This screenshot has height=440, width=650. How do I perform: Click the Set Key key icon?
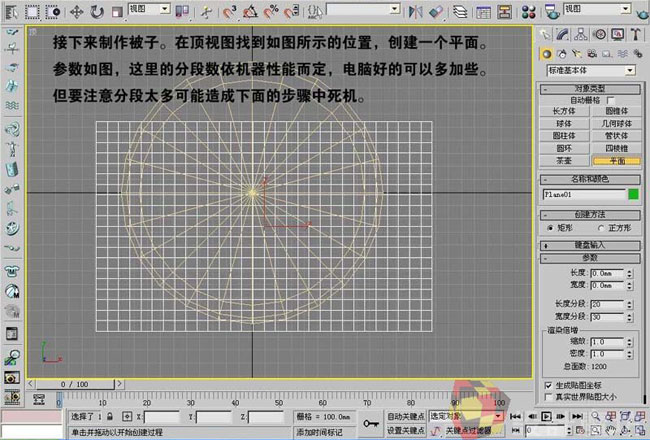coord(370,423)
